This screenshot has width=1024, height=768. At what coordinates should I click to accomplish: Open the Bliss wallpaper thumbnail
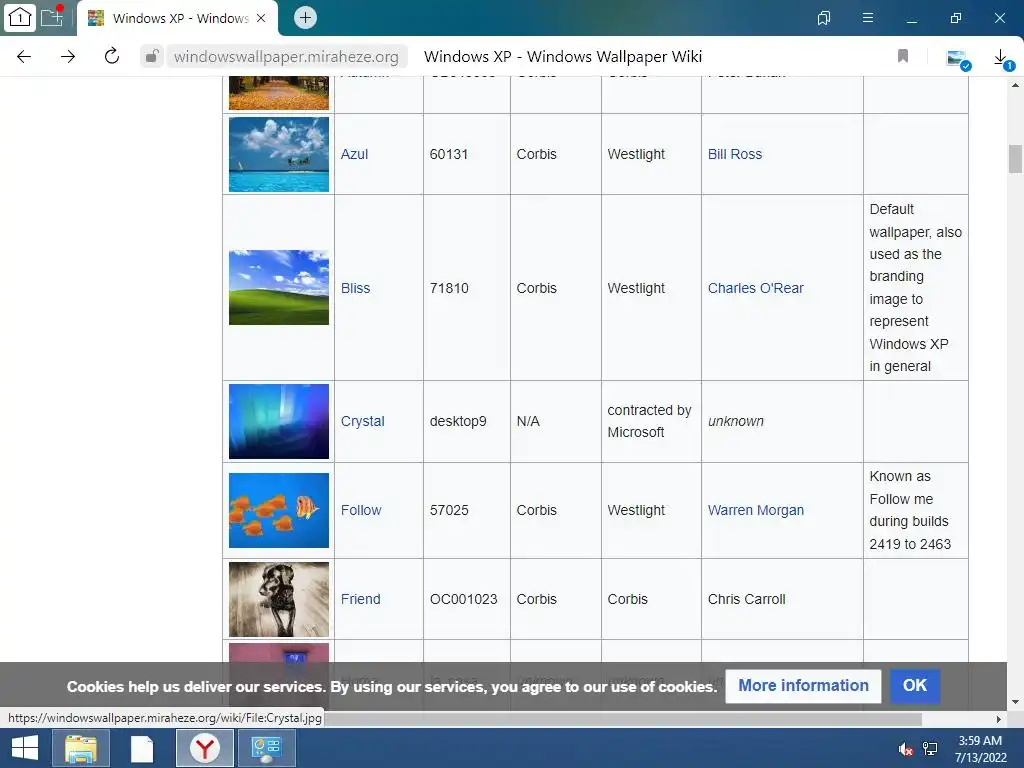pos(279,287)
